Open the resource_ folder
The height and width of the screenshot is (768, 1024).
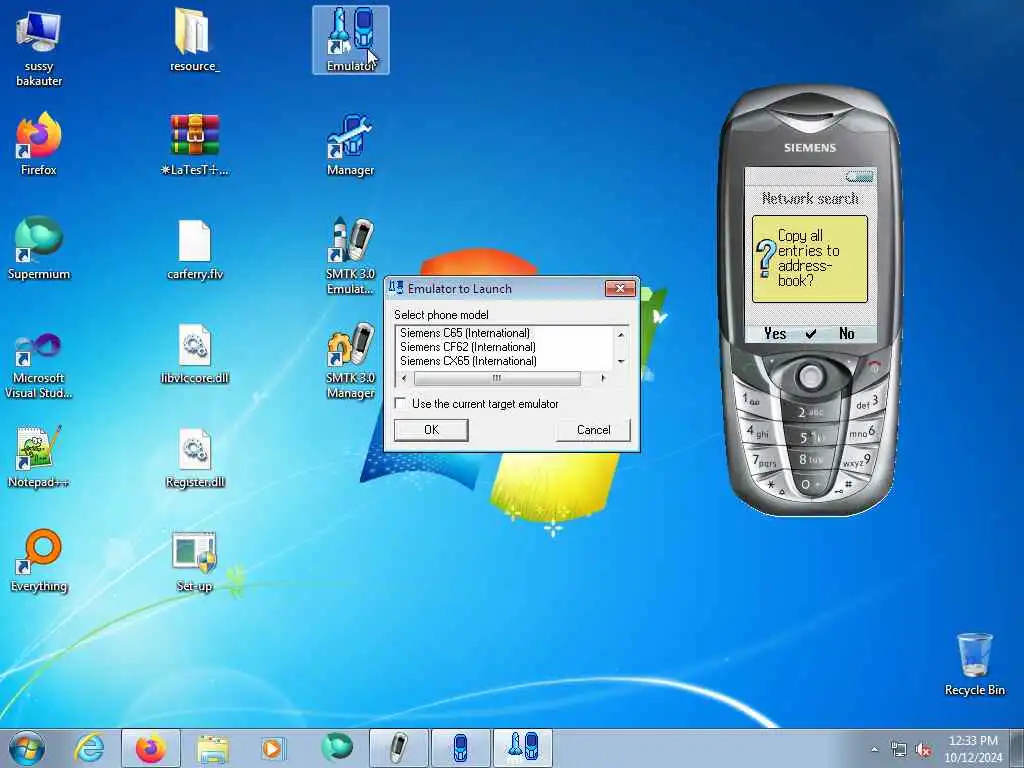[195, 40]
